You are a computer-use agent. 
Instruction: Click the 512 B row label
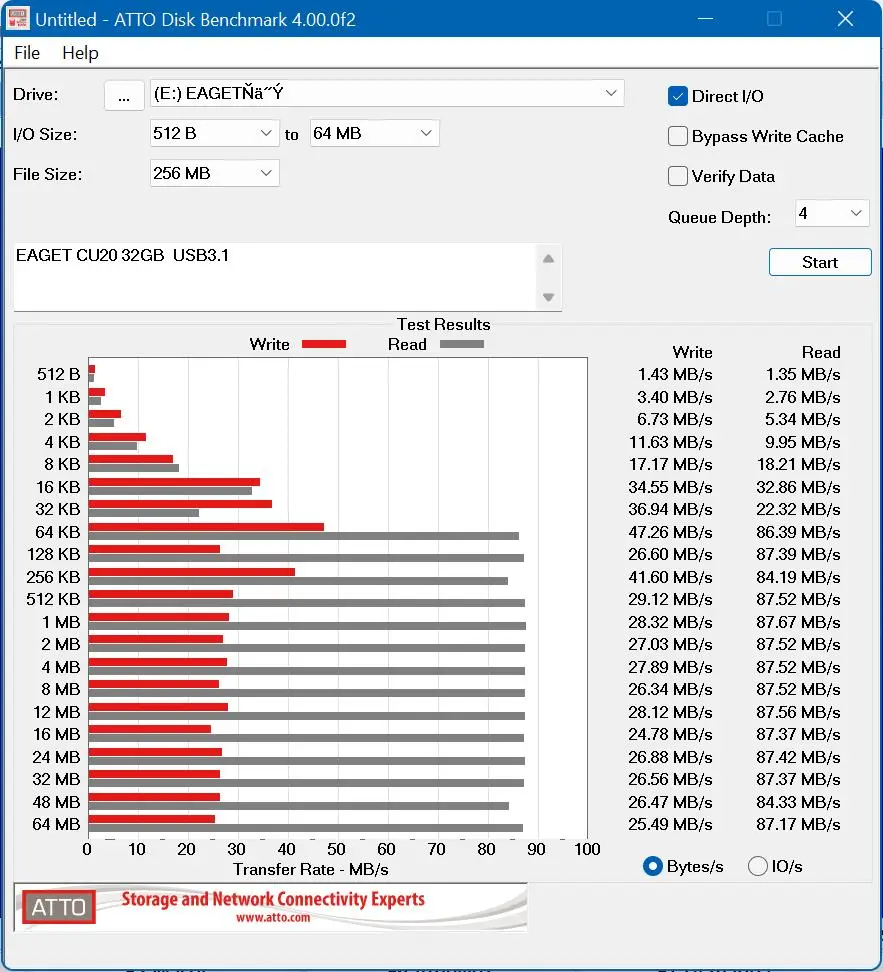59,374
